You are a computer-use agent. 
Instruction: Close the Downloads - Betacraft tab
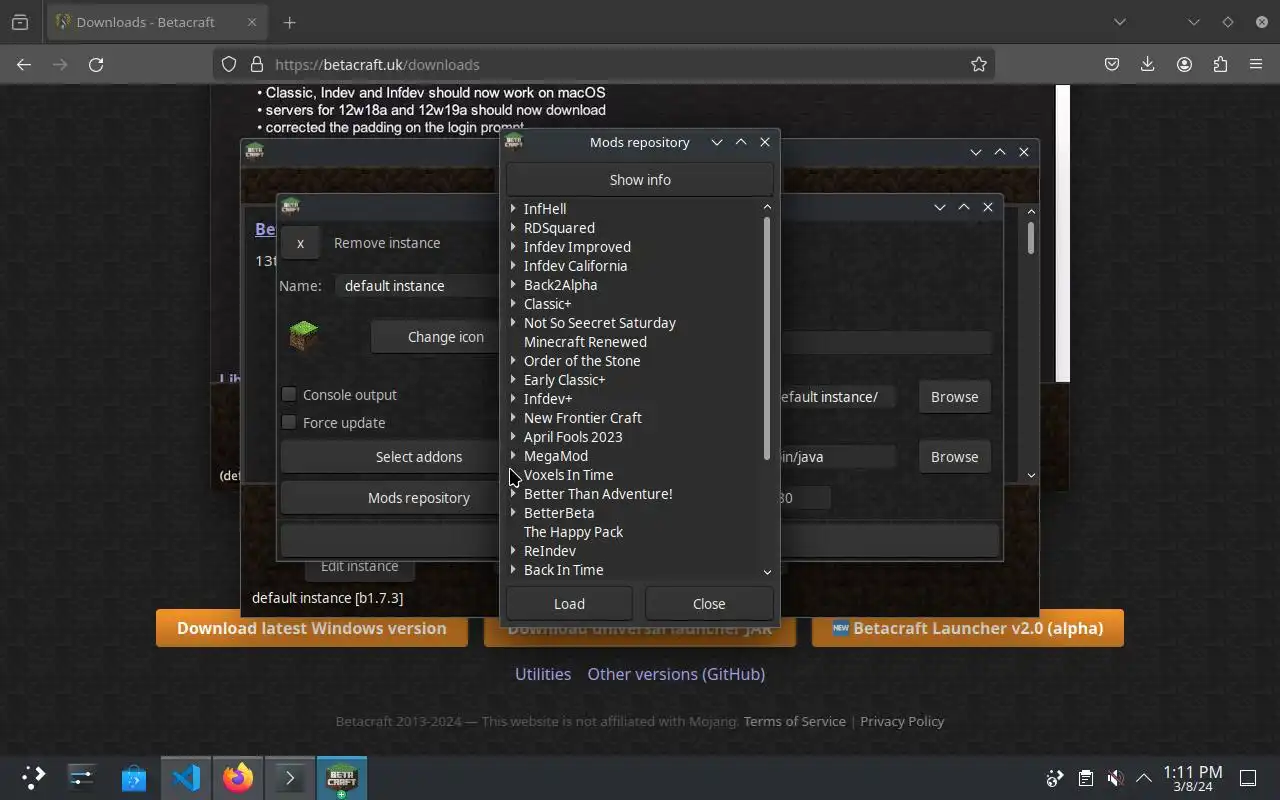(x=252, y=22)
